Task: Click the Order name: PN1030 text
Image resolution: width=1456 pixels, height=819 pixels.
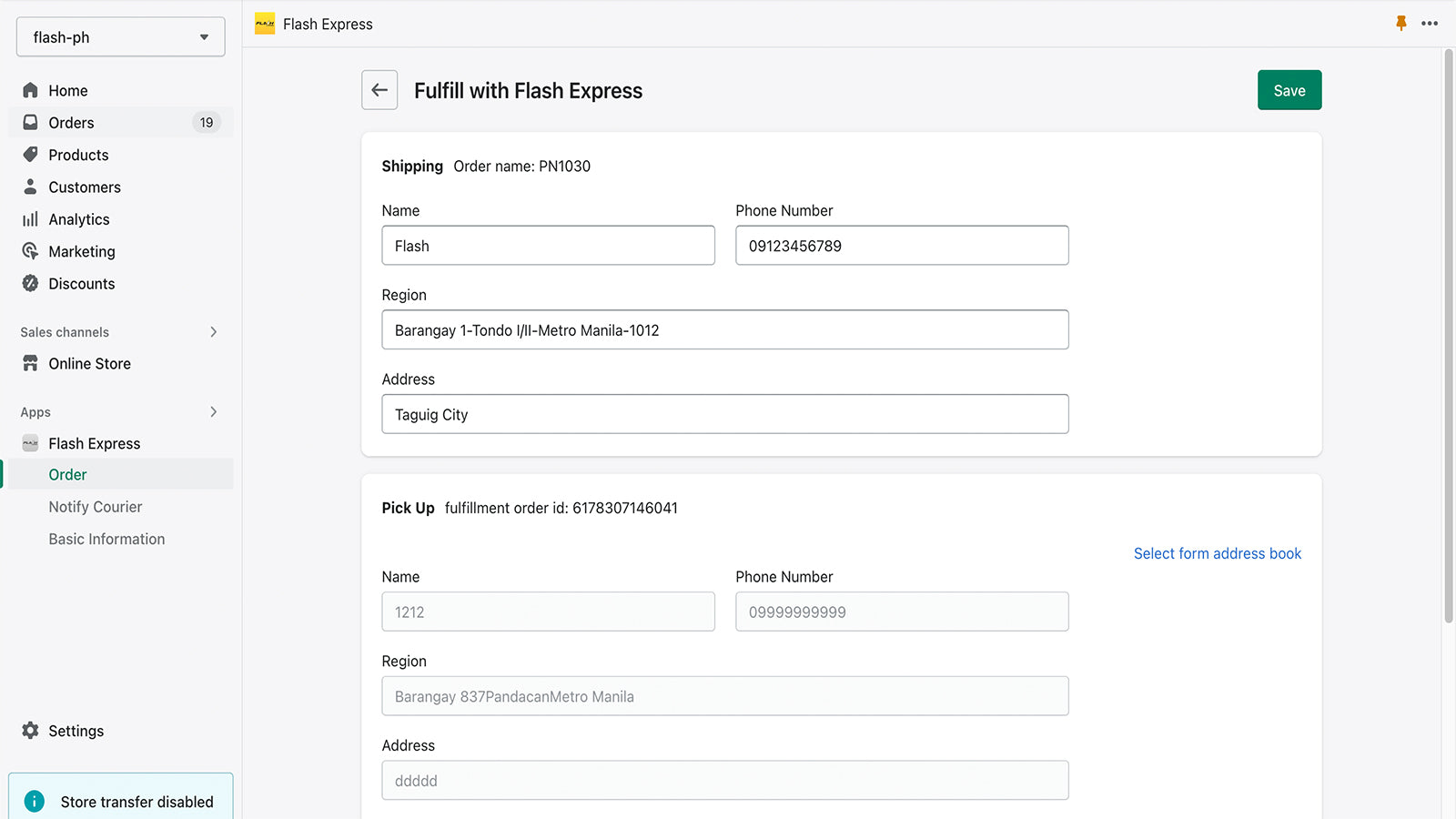Action: [x=521, y=166]
